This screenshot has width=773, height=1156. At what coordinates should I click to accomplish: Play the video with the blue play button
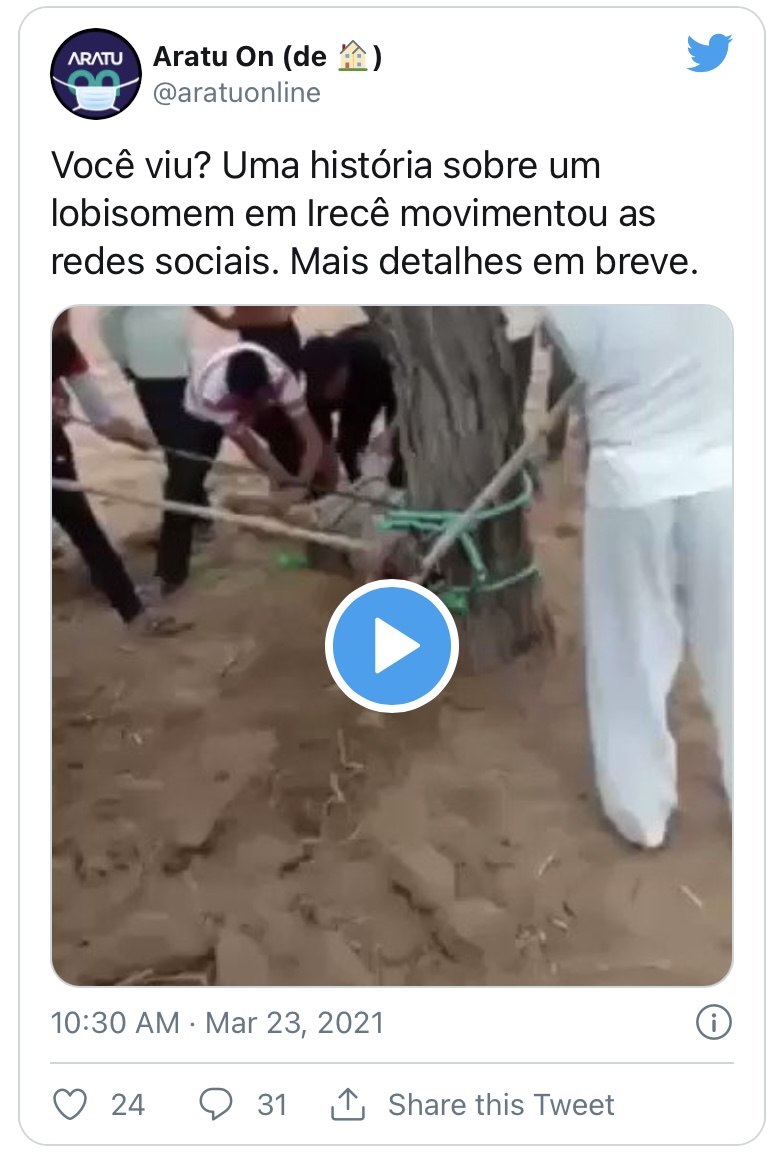392,646
